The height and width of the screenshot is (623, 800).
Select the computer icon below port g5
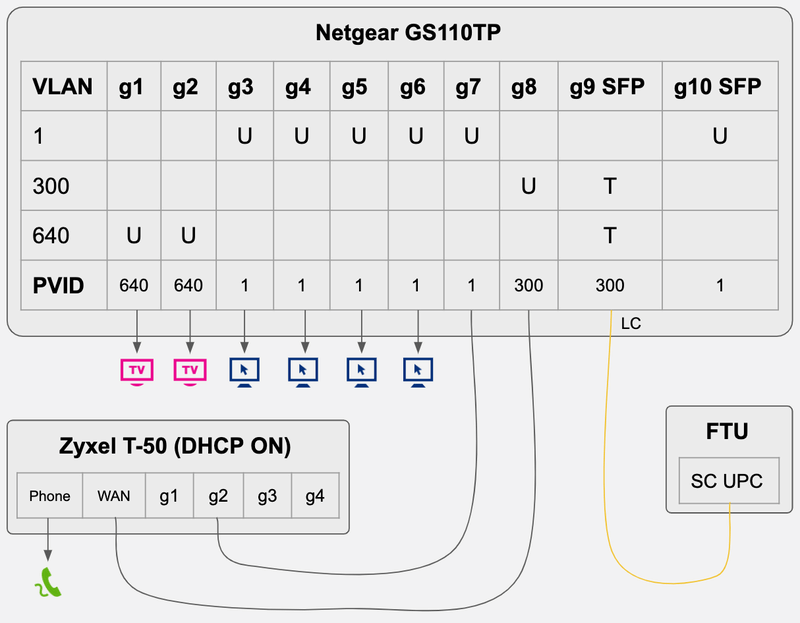[x=362, y=372]
